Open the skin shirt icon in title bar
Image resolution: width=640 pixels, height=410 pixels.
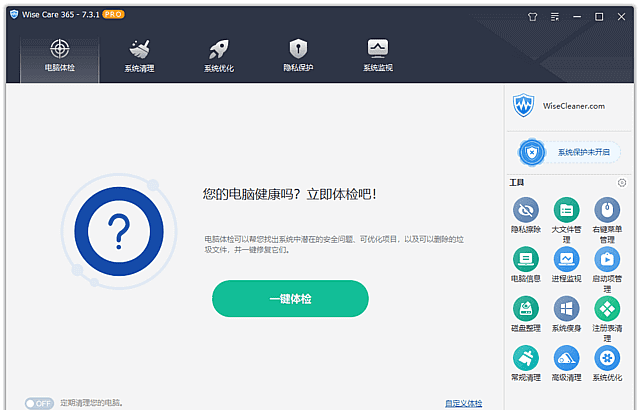(532, 17)
